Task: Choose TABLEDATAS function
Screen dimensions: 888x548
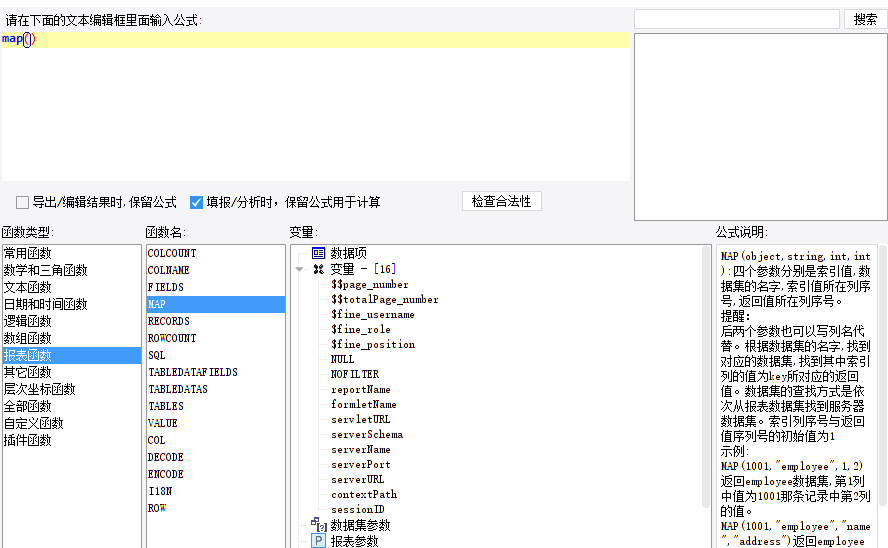Action: point(215,389)
